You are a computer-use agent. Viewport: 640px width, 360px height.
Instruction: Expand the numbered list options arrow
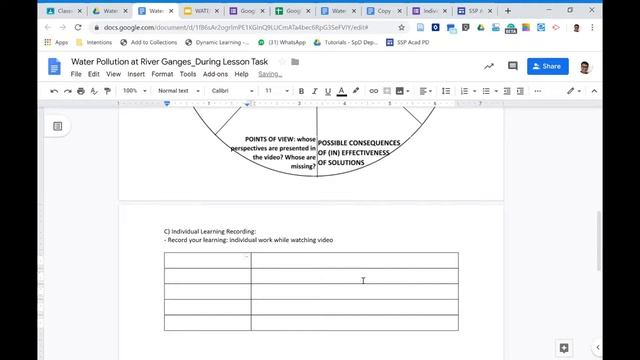[x=474, y=91]
